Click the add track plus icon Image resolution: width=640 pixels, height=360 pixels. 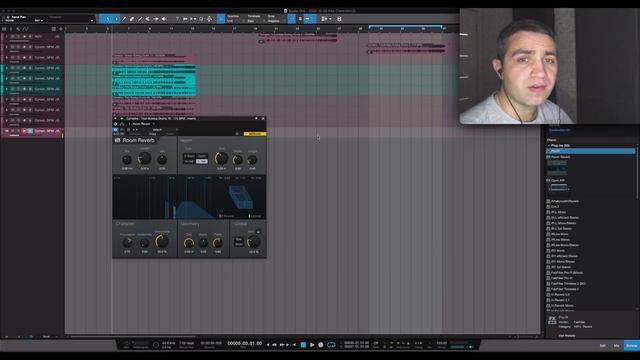tap(61, 29)
